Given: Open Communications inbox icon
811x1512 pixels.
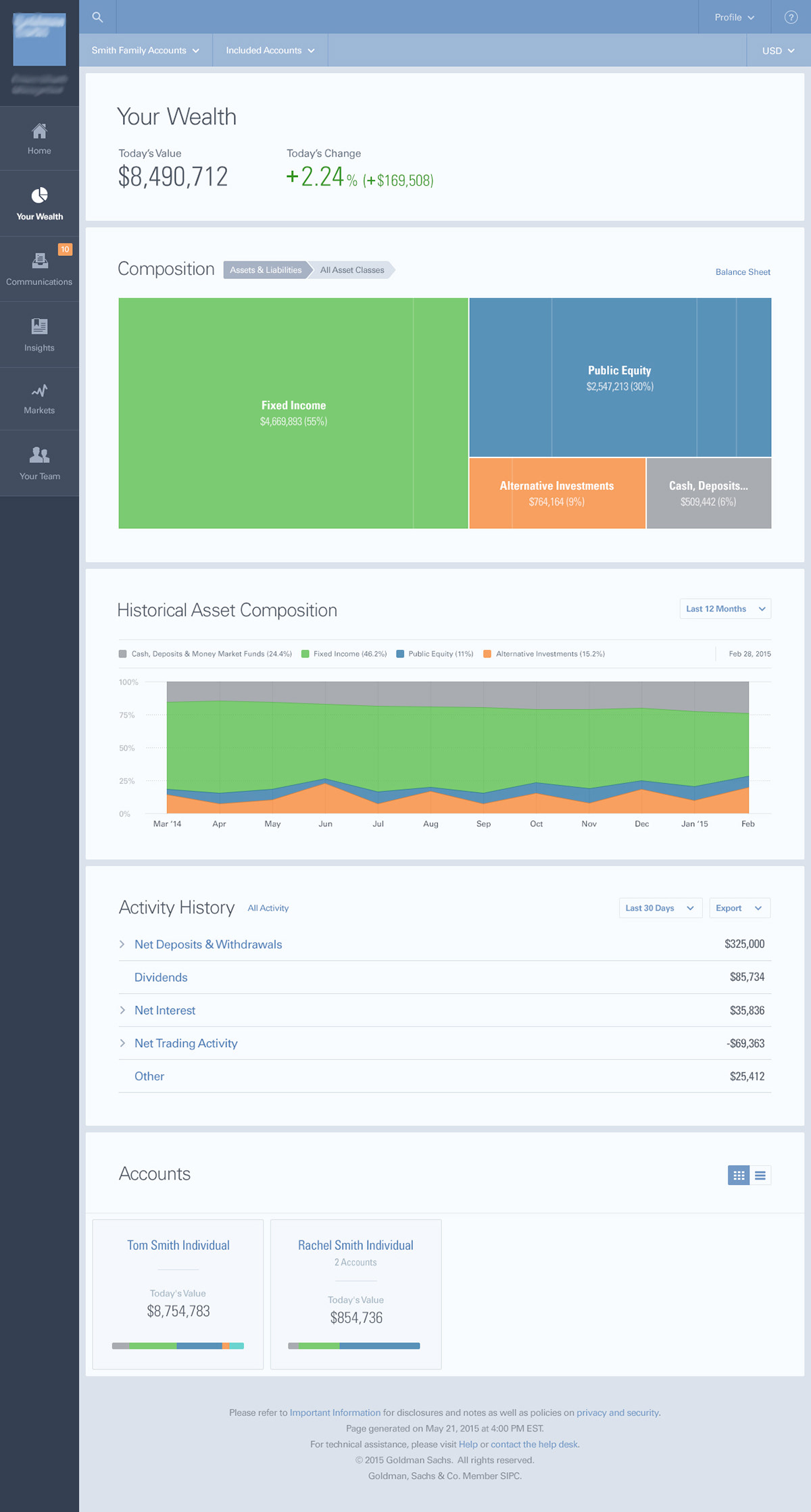Looking at the screenshot, I should pos(39,260).
